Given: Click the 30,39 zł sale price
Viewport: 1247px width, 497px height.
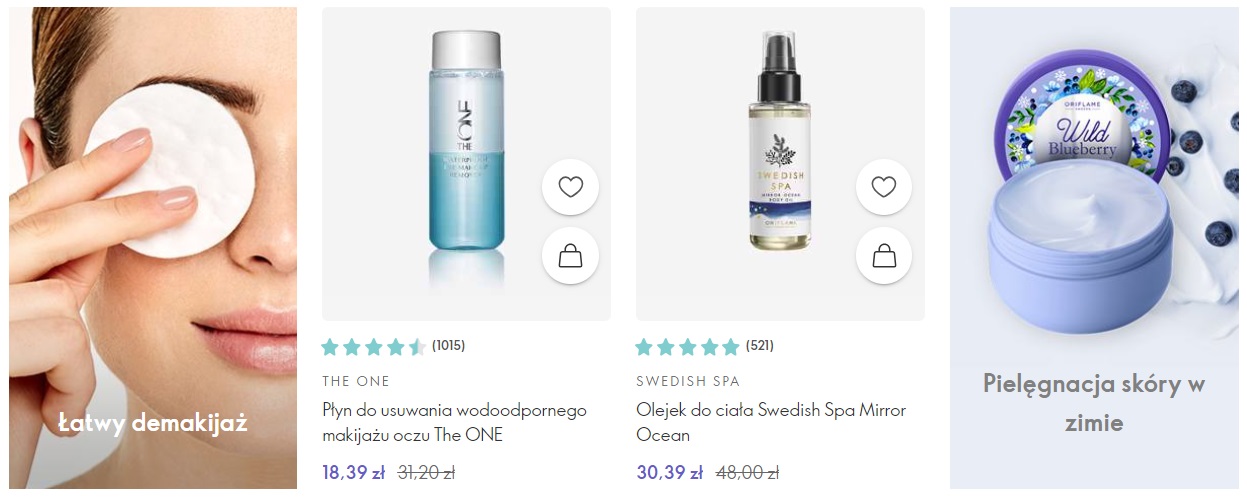Looking at the screenshot, I should coord(669,473).
